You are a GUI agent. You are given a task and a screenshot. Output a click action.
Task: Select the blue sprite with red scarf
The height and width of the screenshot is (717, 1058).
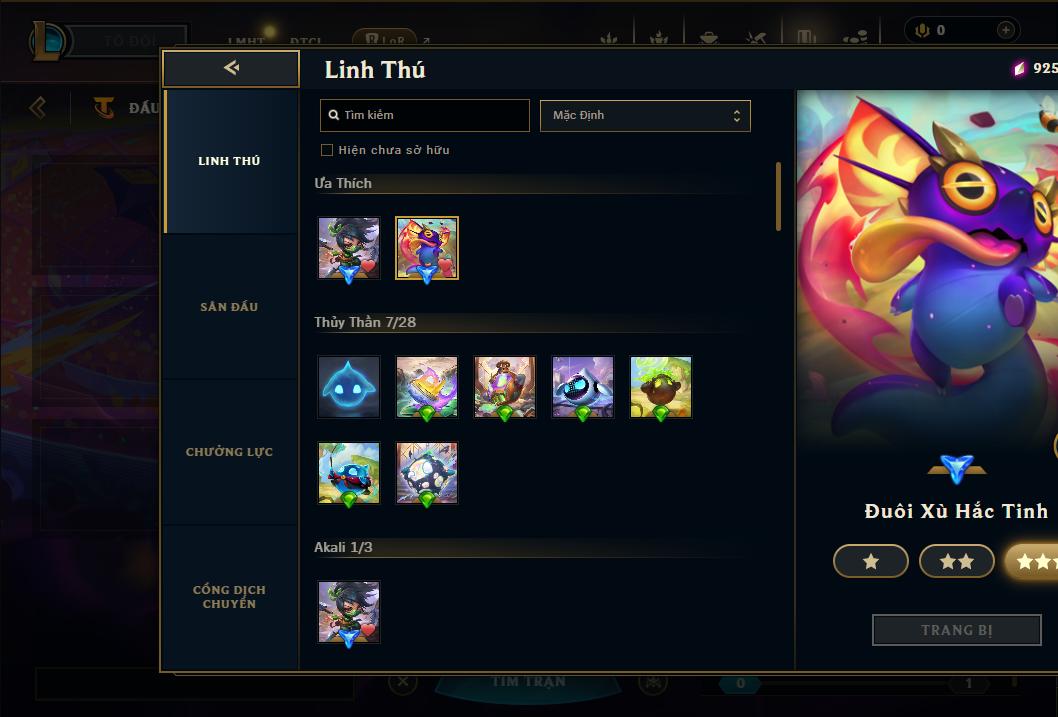(x=349, y=473)
